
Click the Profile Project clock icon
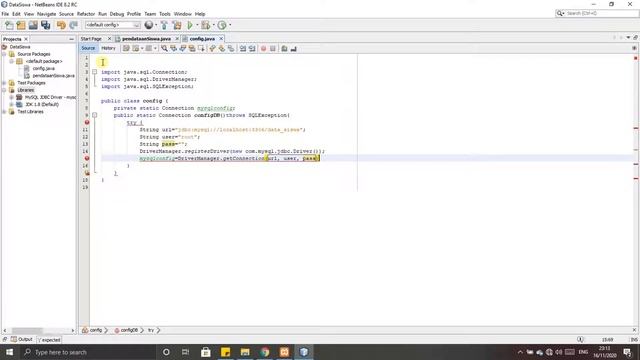222,25
